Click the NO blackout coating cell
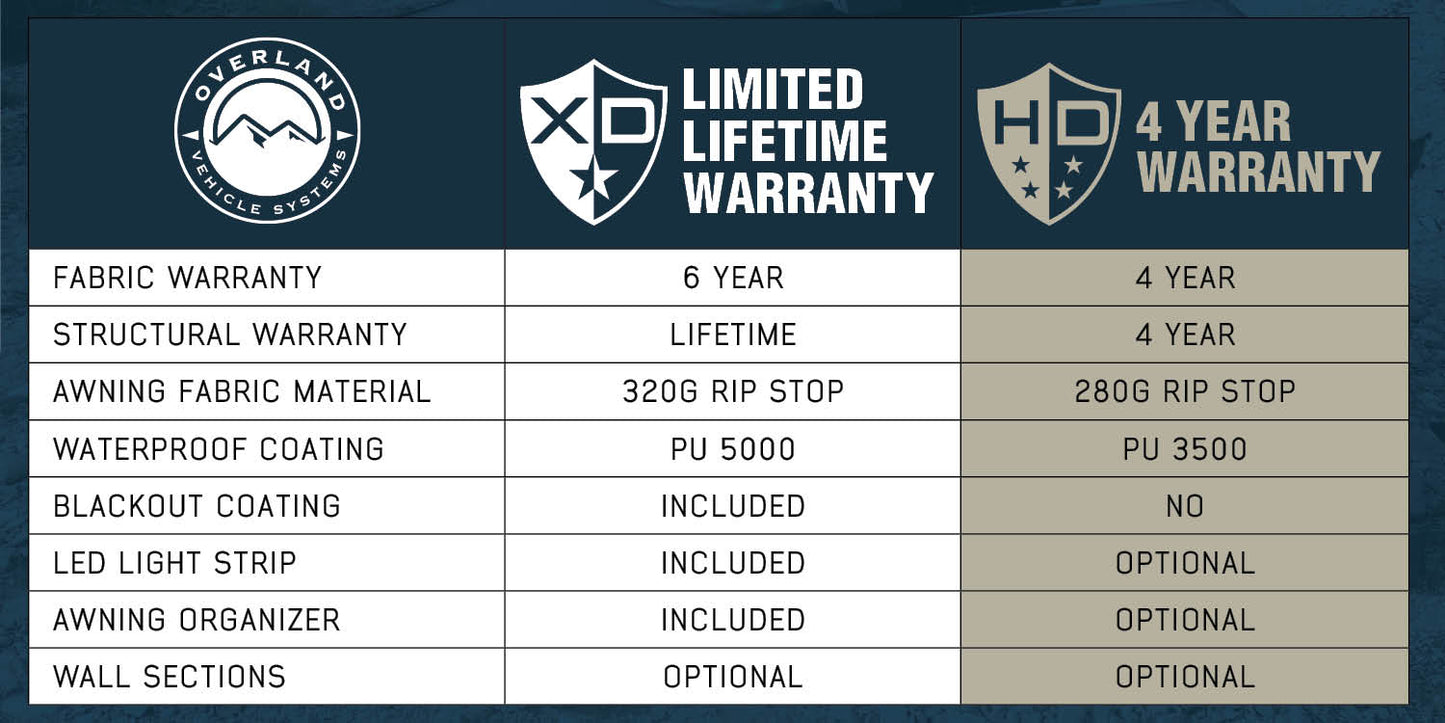Screen dimensions: 1445x723 pyautogui.click(x=1185, y=505)
